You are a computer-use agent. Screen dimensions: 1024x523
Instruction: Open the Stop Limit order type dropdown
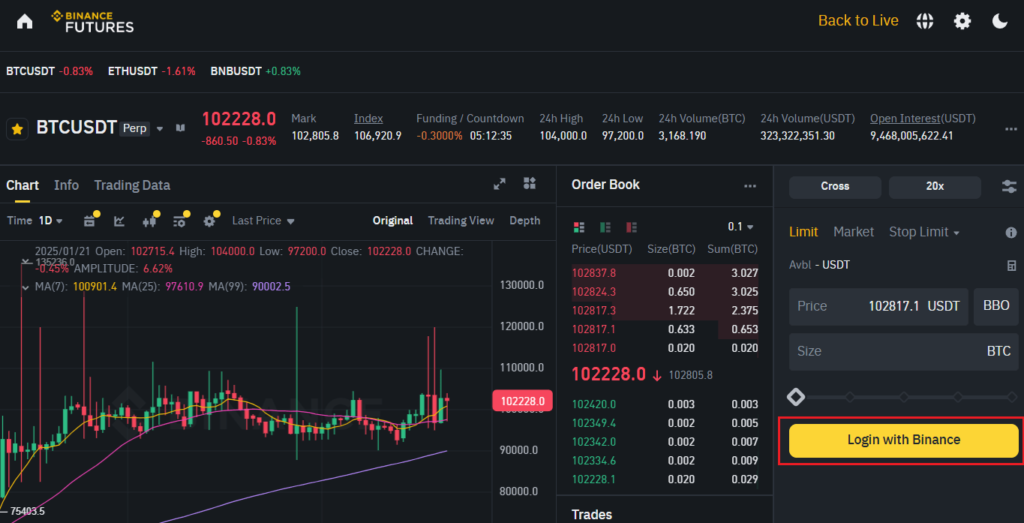point(924,232)
